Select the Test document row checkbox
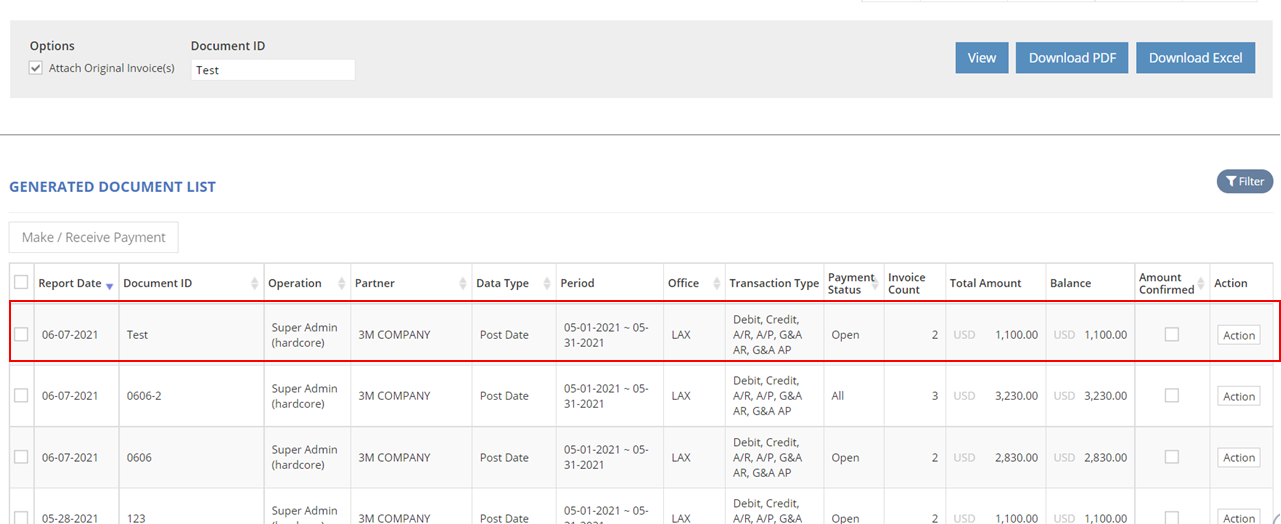1281x524 pixels. pos(21,335)
